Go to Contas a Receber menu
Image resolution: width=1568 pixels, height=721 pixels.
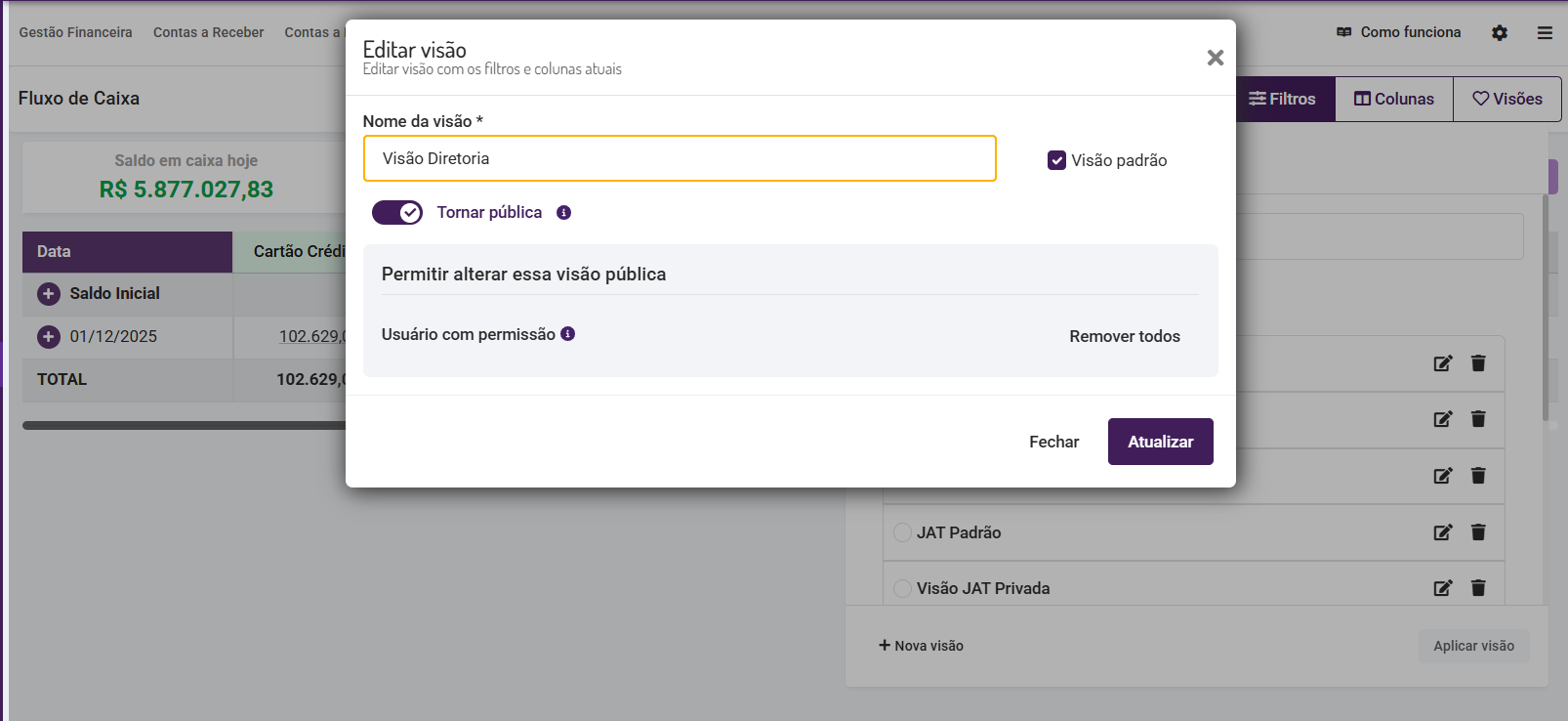pyautogui.click(x=208, y=33)
